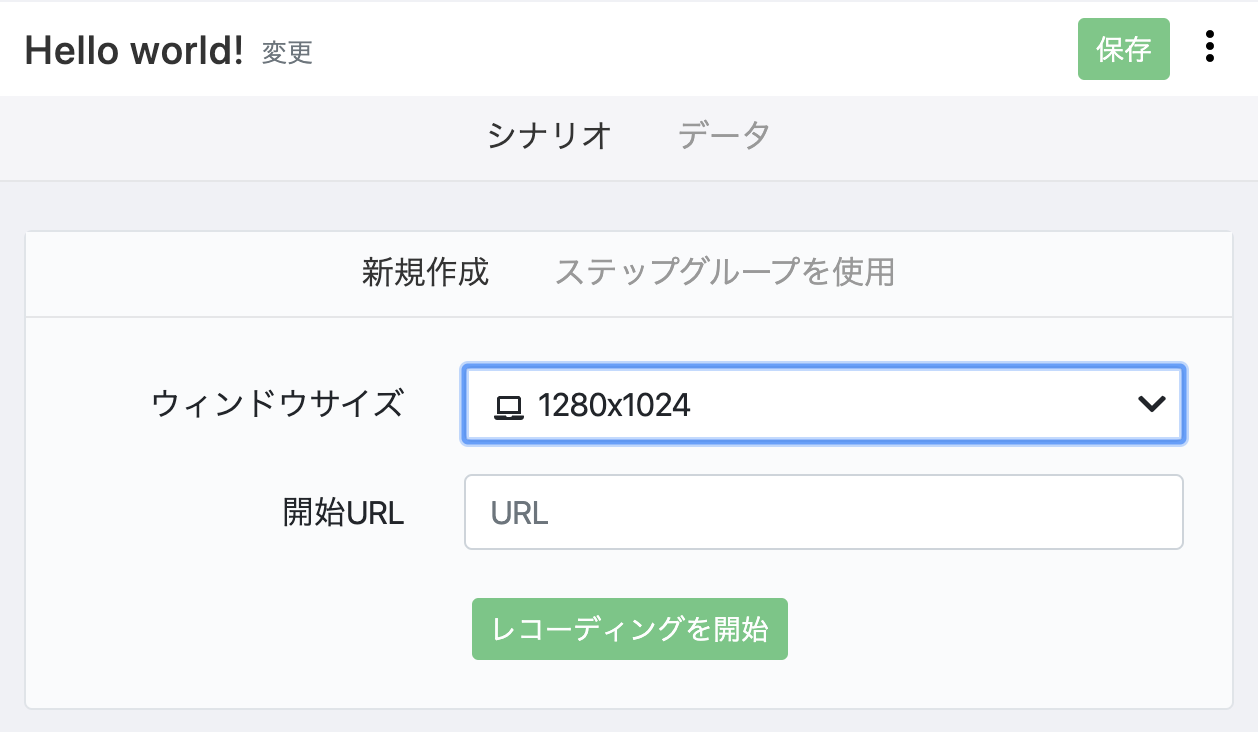The height and width of the screenshot is (732, 1258).
Task: Select the 新規作成 tab
Action: [425, 272]
